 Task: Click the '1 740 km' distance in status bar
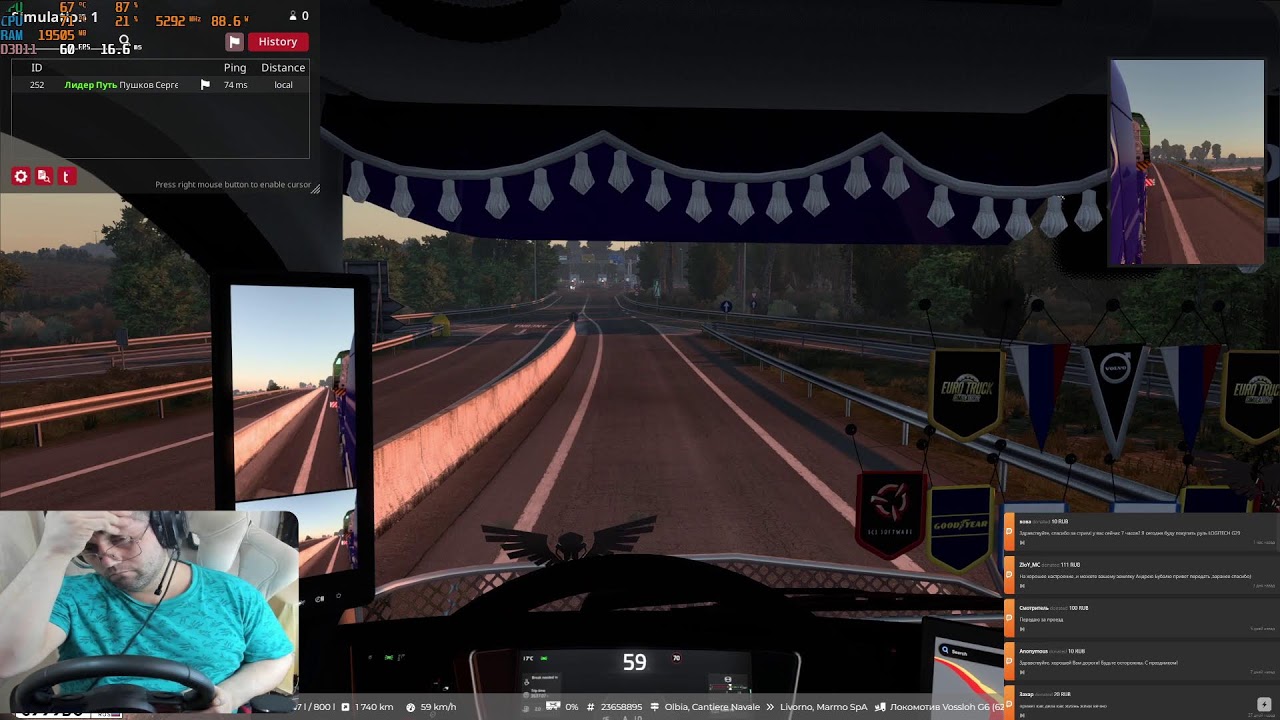374,707
